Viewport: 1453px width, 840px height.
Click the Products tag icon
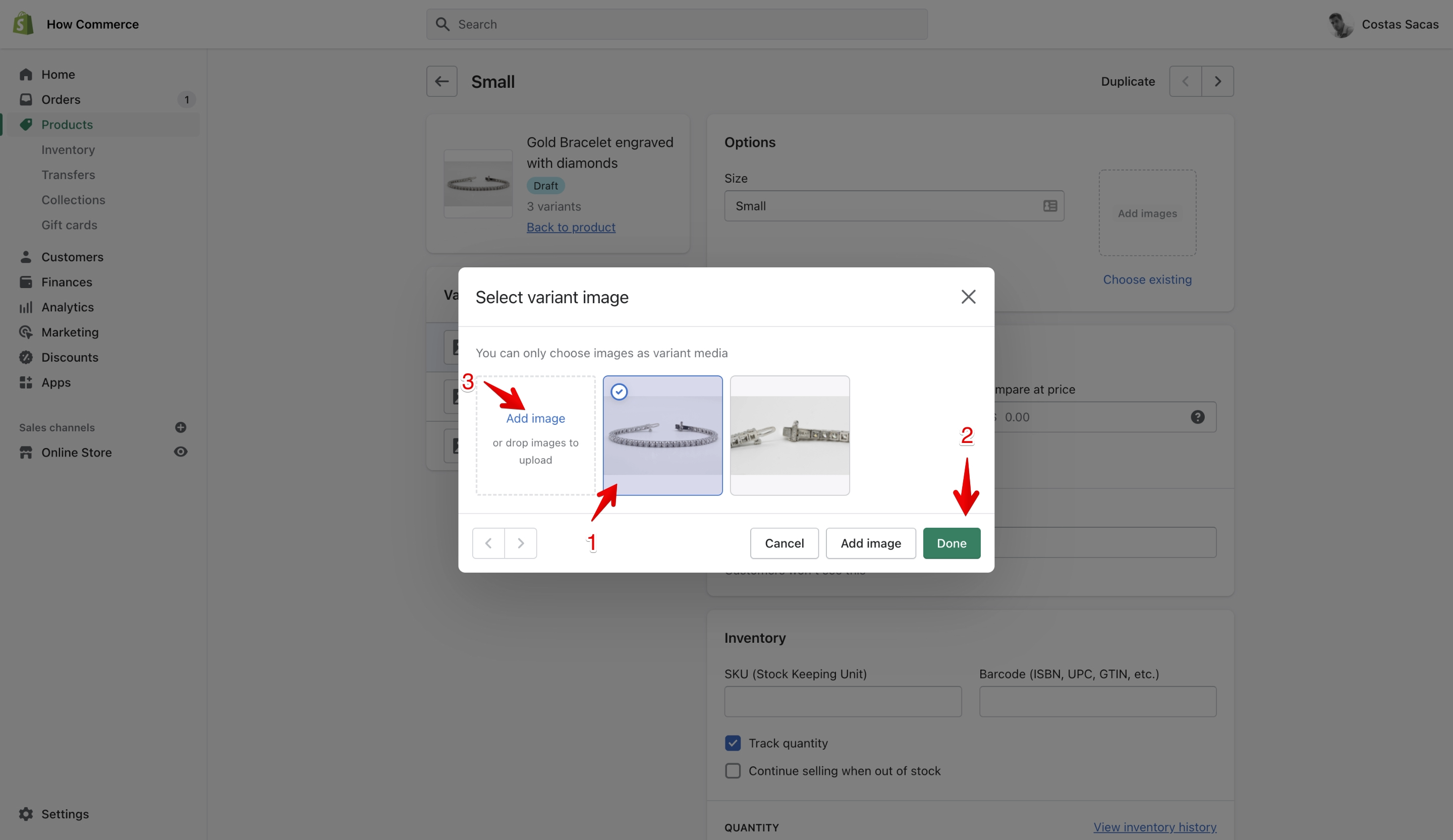[x=26, y=125]
